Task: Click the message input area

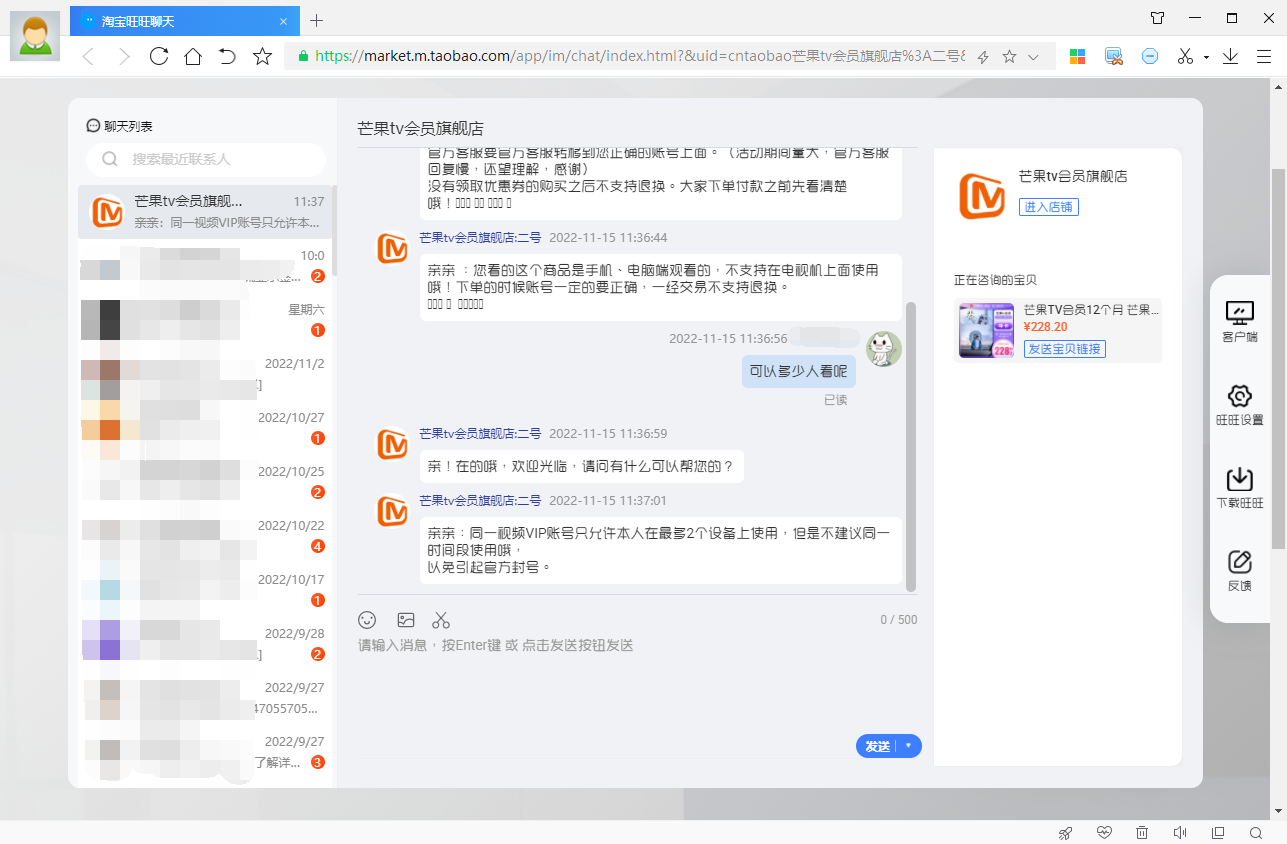Action: point(638,680)
